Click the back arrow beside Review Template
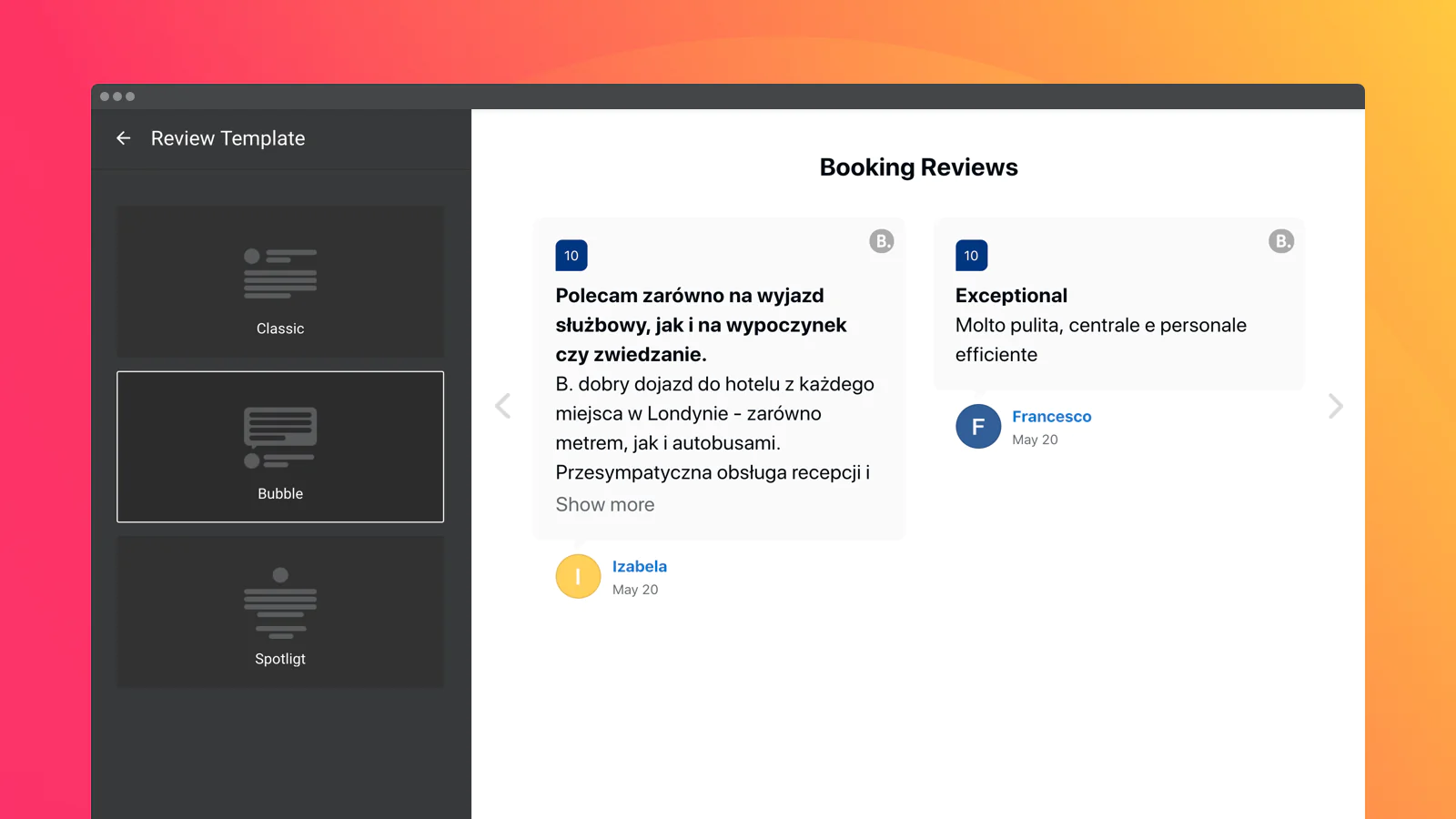 (x=124, y=138)
